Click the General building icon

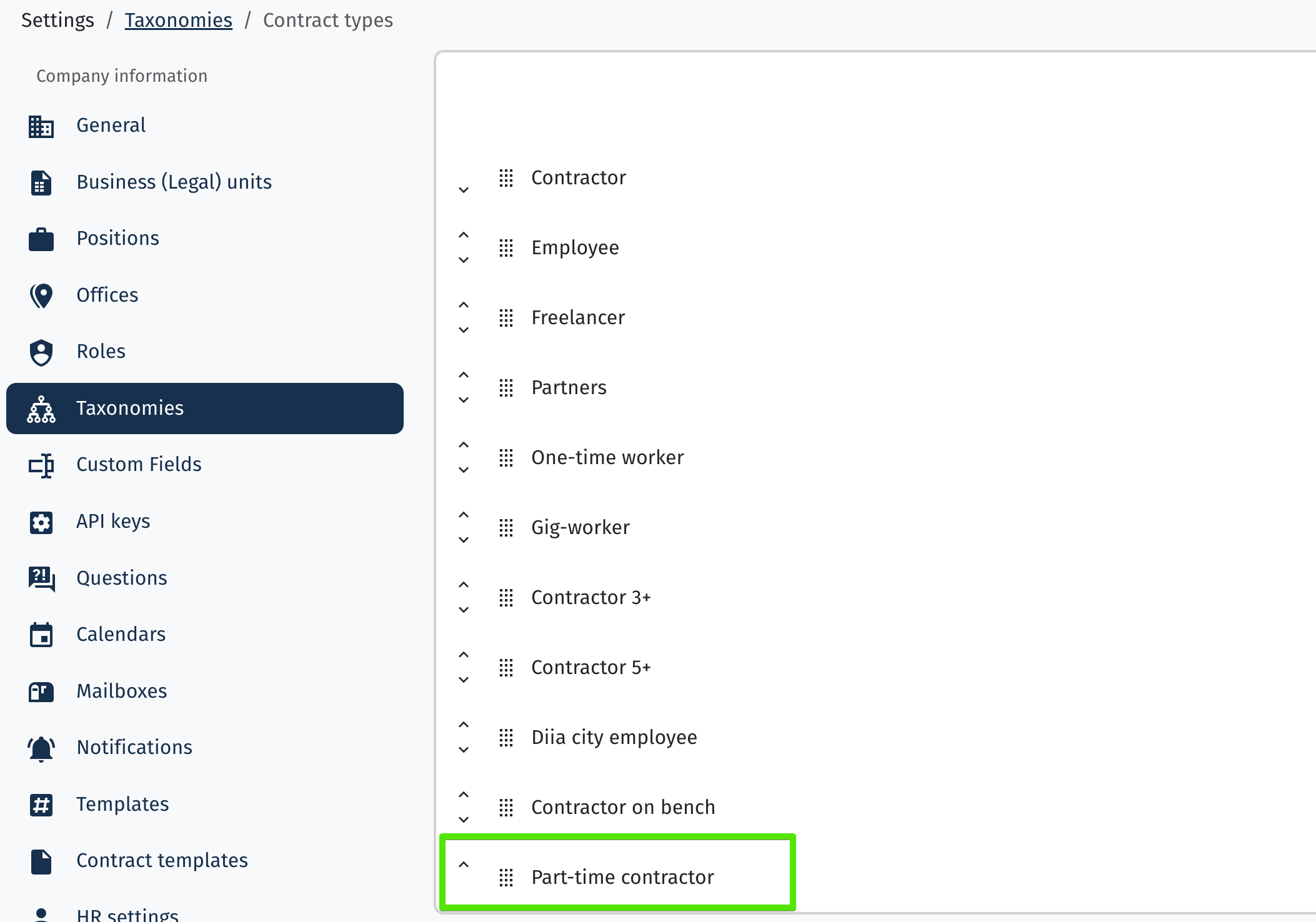tap(41, 126)
